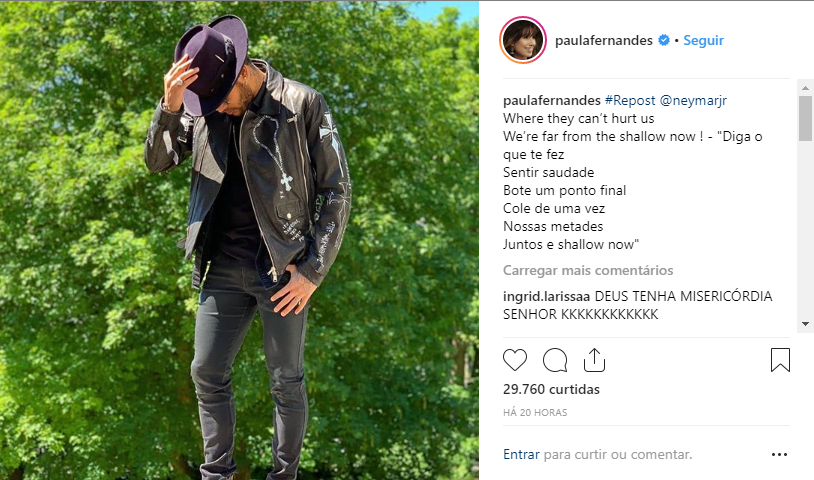Open commenter ingrid.larissaa's profile
Viewport: 814px width, 480px height.
(x=546, y=296)
